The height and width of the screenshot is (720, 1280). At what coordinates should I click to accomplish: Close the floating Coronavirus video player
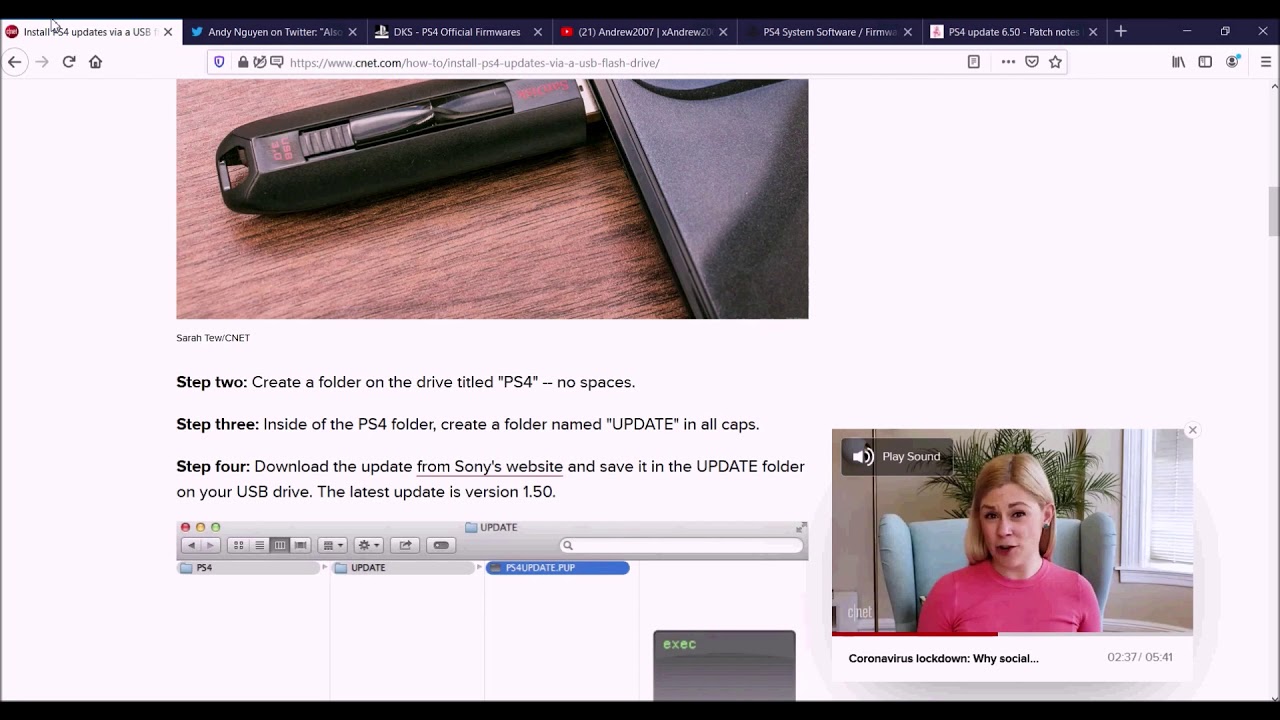point(1192,430)
